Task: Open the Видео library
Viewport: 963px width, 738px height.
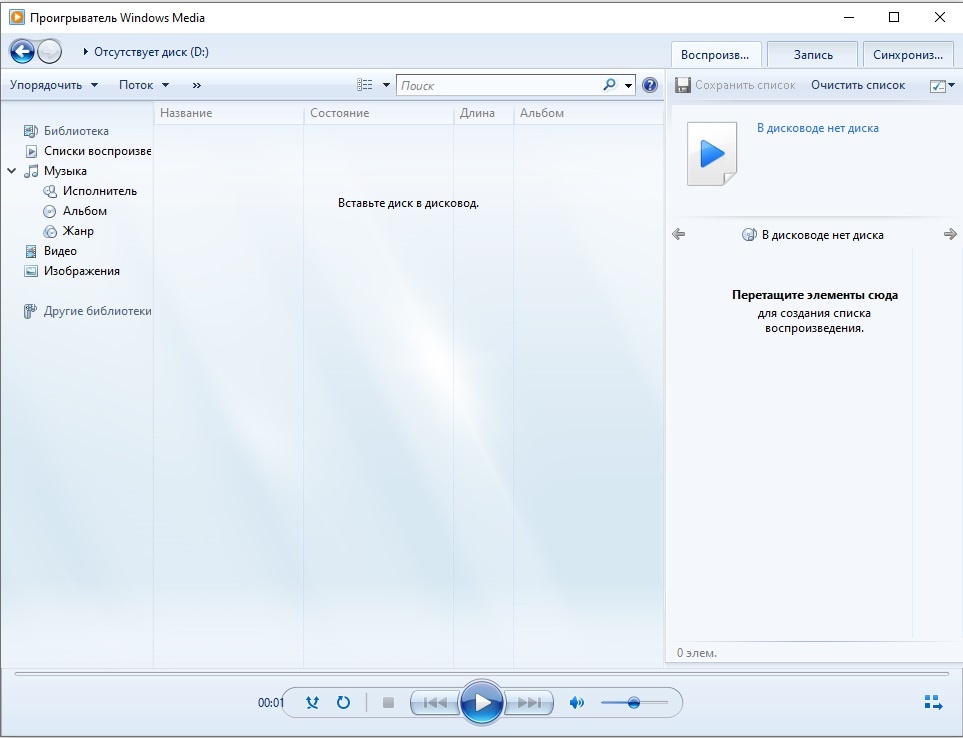Action: pyautogui.click(x=60, y=251)
